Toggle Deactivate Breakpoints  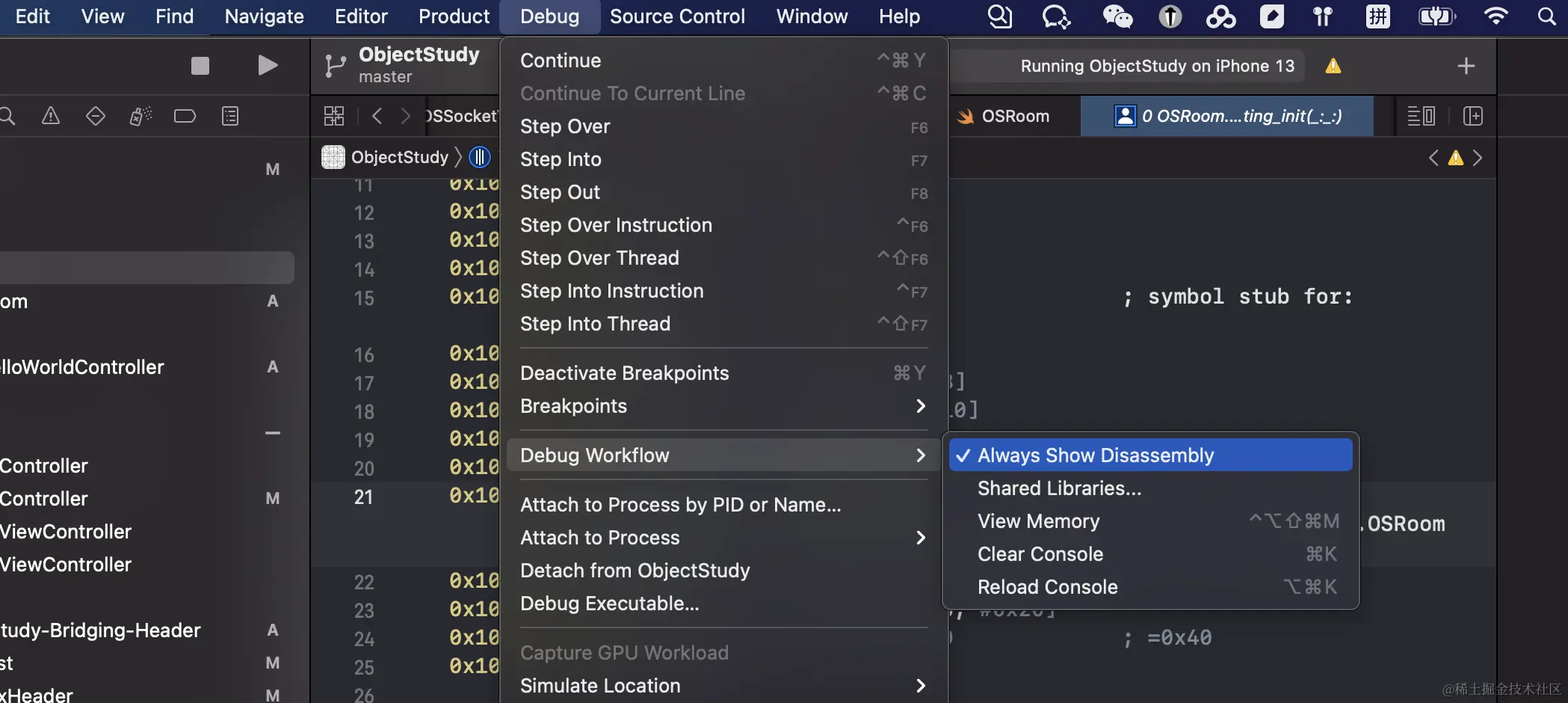tap(723, 373)
